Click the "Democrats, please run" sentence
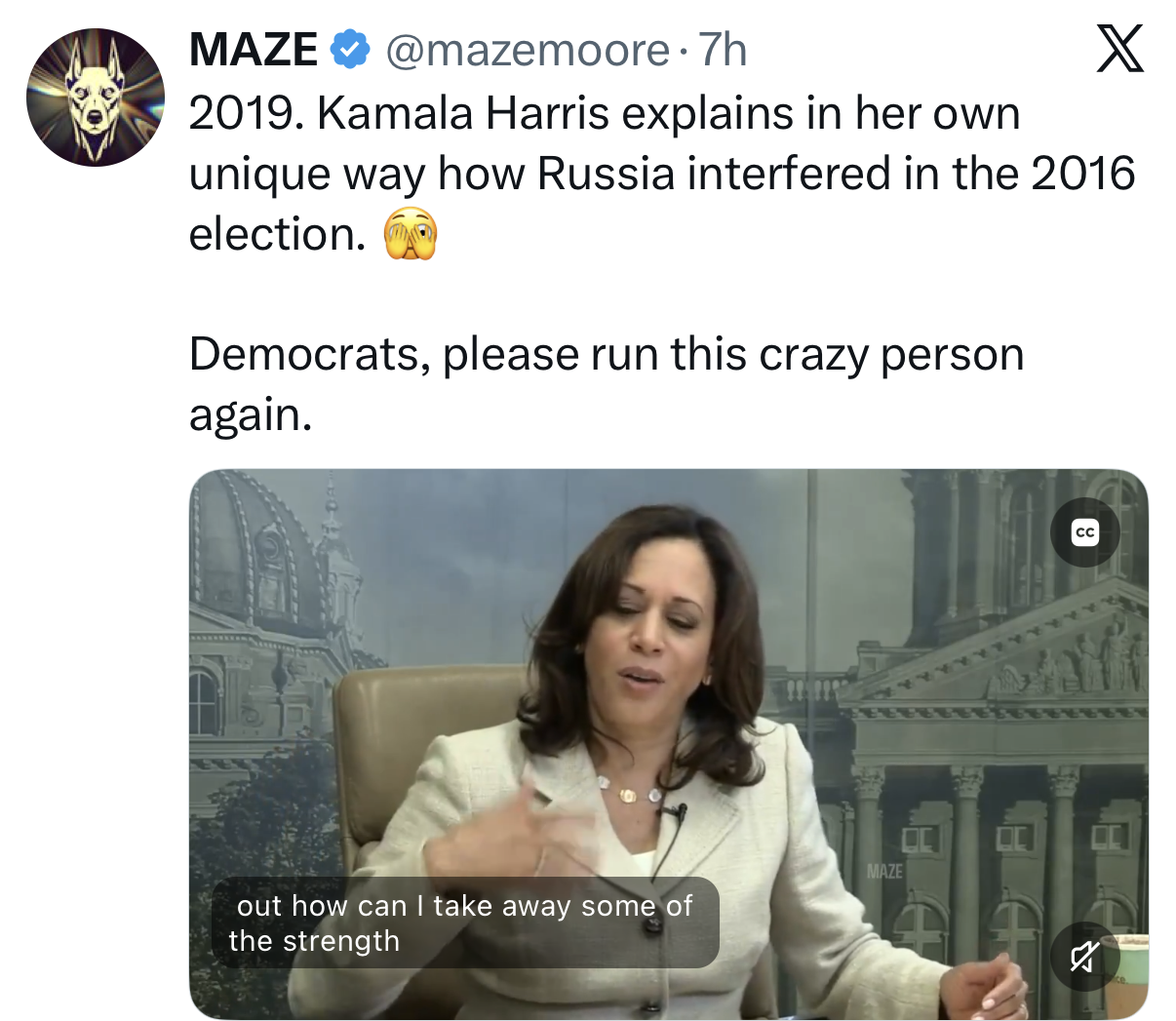 tap(606, 354)
